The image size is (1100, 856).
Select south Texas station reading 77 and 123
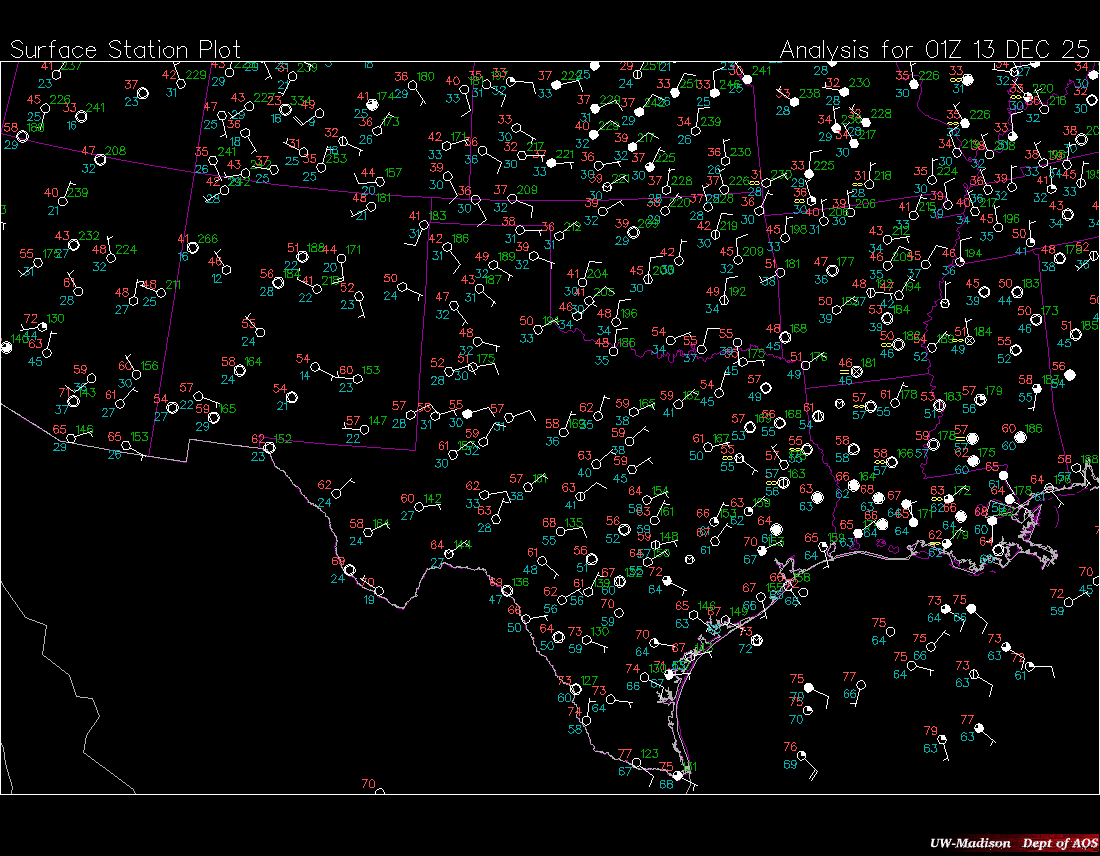tap(638, 763)
